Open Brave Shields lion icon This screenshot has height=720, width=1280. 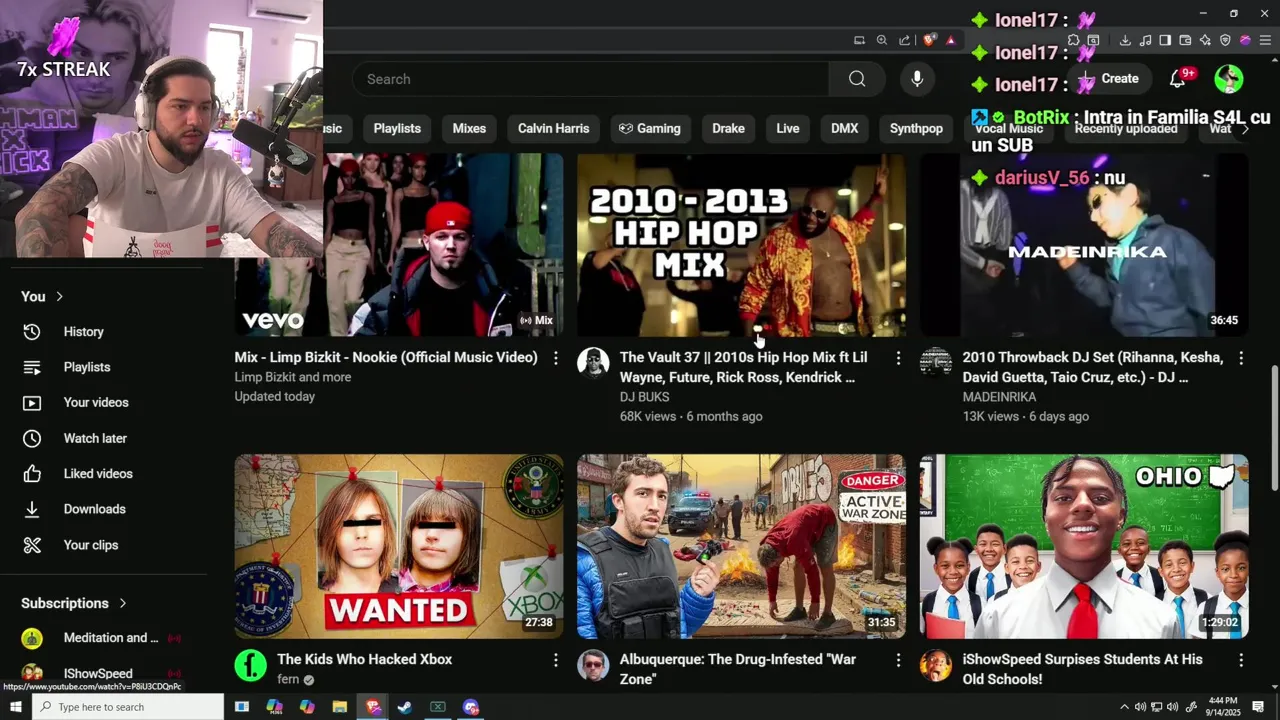tap(929, 40)
